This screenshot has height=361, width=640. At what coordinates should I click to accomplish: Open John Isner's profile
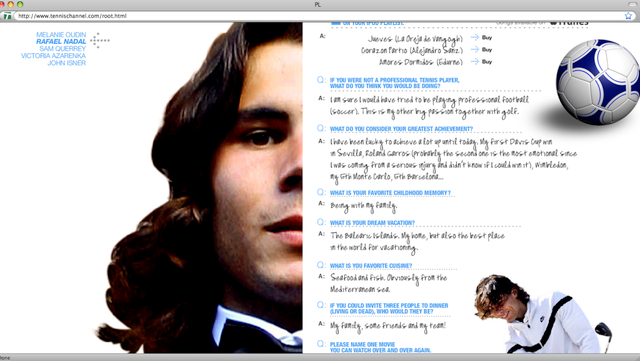point(67,63)
